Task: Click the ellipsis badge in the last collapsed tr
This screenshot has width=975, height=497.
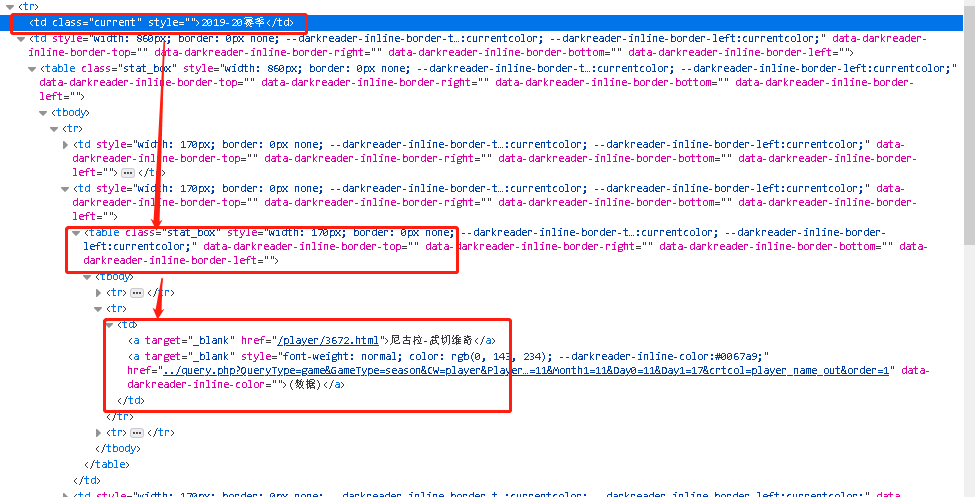Action: 137,433
